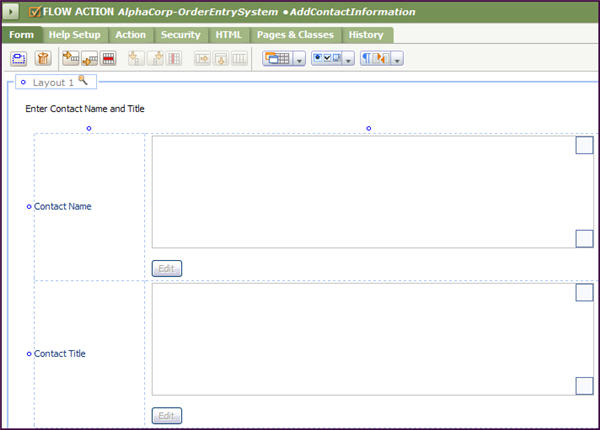The height and width of the screenshot is (430, 600).
Task: Open the Help Setup tab
Action: [75, 35]
